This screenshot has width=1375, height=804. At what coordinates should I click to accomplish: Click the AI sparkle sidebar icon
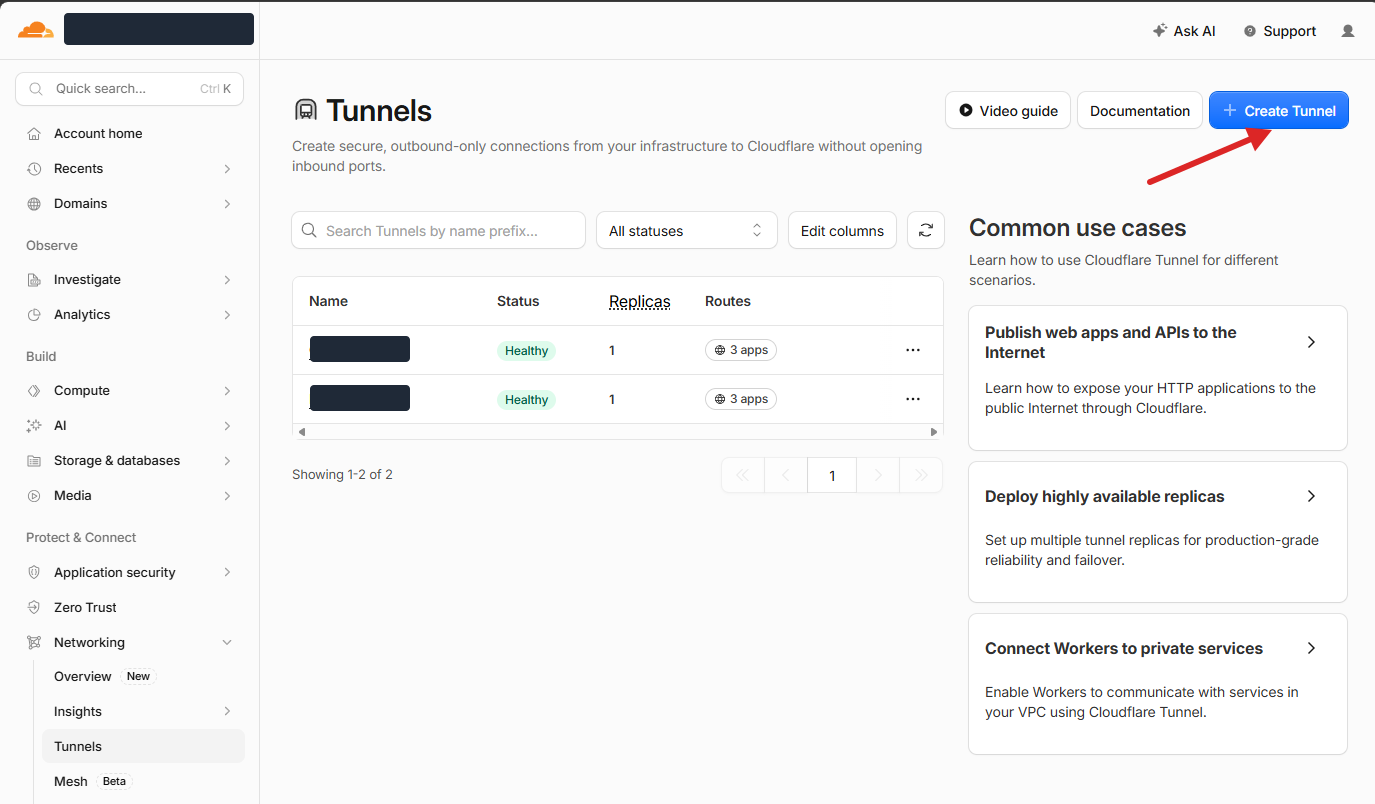point(34,426)
